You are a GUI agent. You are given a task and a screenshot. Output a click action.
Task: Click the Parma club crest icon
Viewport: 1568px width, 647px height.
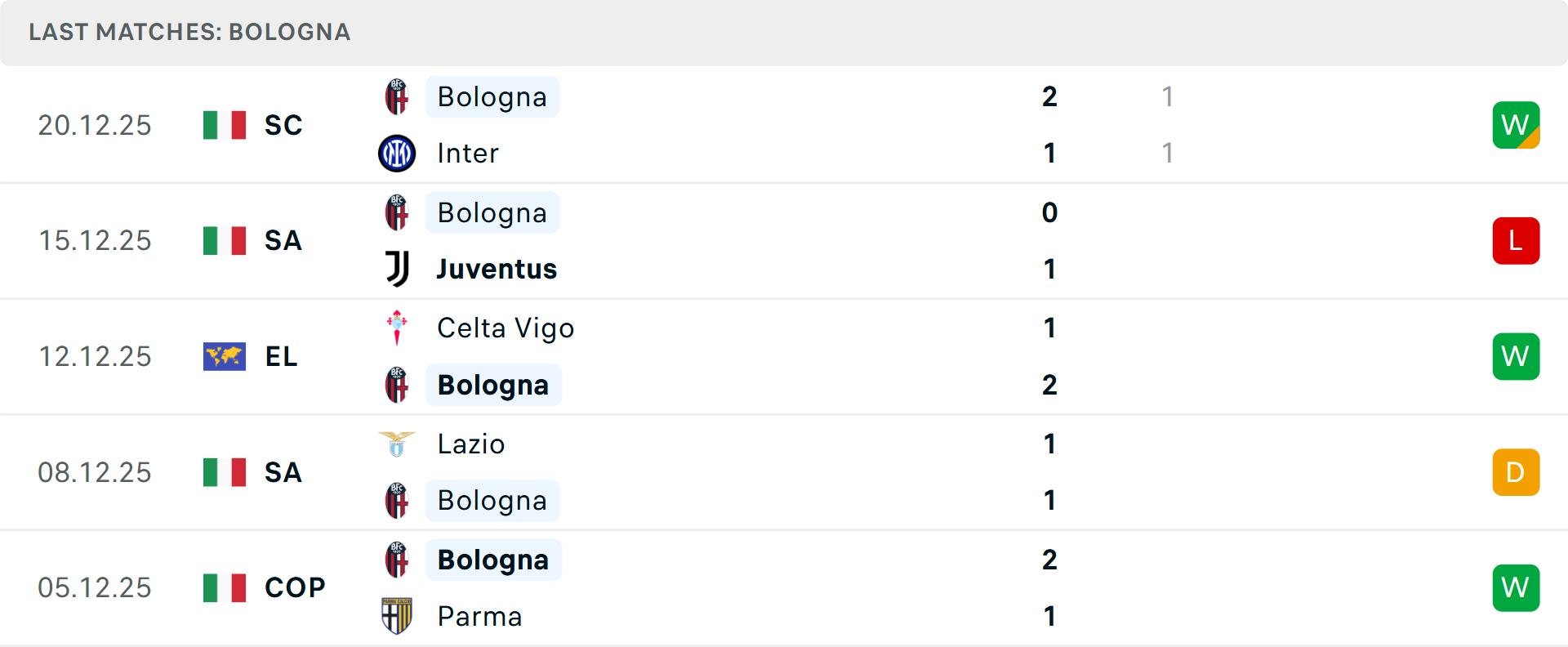click(397, 616)
